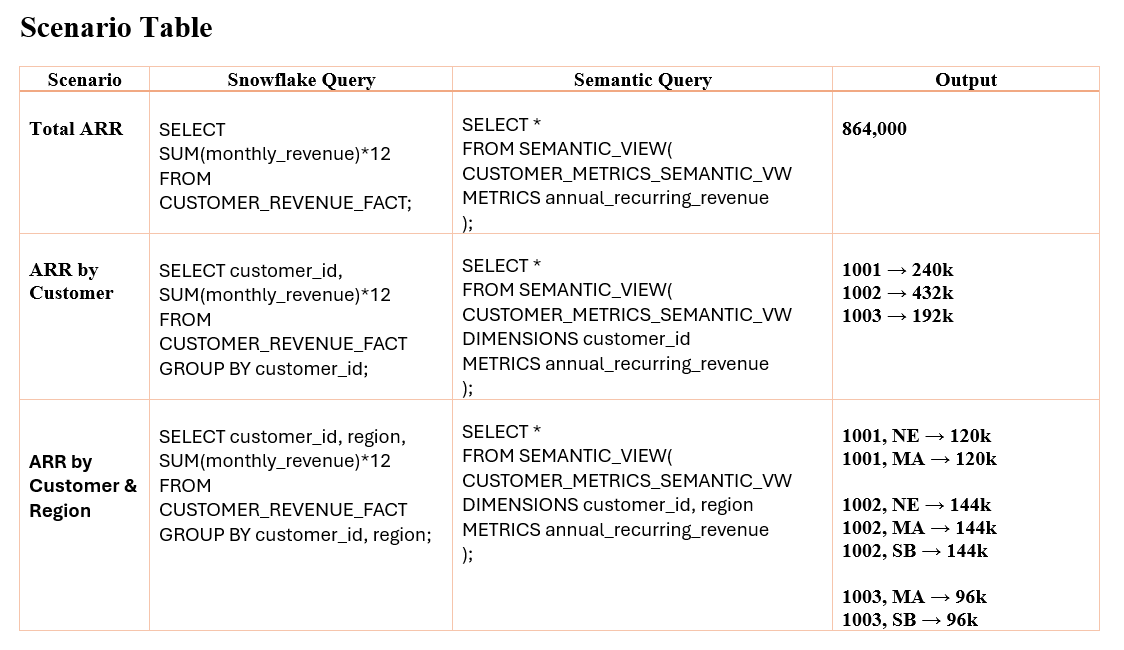
Task: Click the "1001, NE → 120k" result
Action: (x=916, y=436)
